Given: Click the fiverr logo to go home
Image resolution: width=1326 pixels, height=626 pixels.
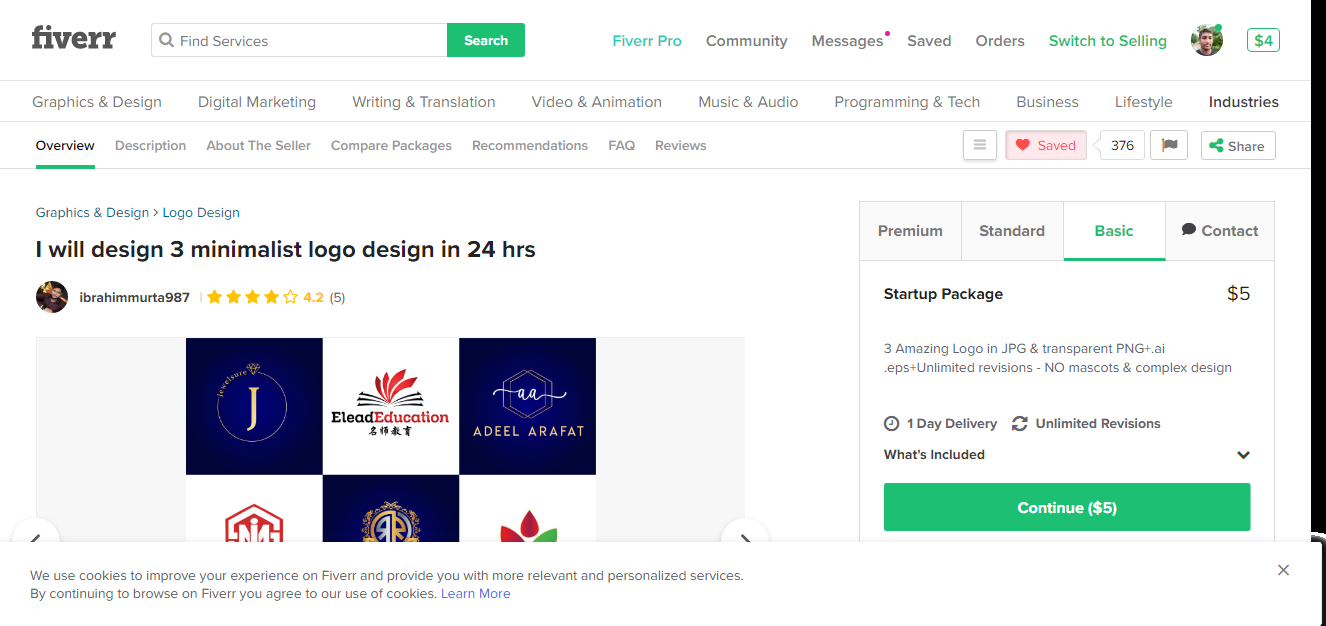Looking at the screenshot, I should [x=73, y=38].
